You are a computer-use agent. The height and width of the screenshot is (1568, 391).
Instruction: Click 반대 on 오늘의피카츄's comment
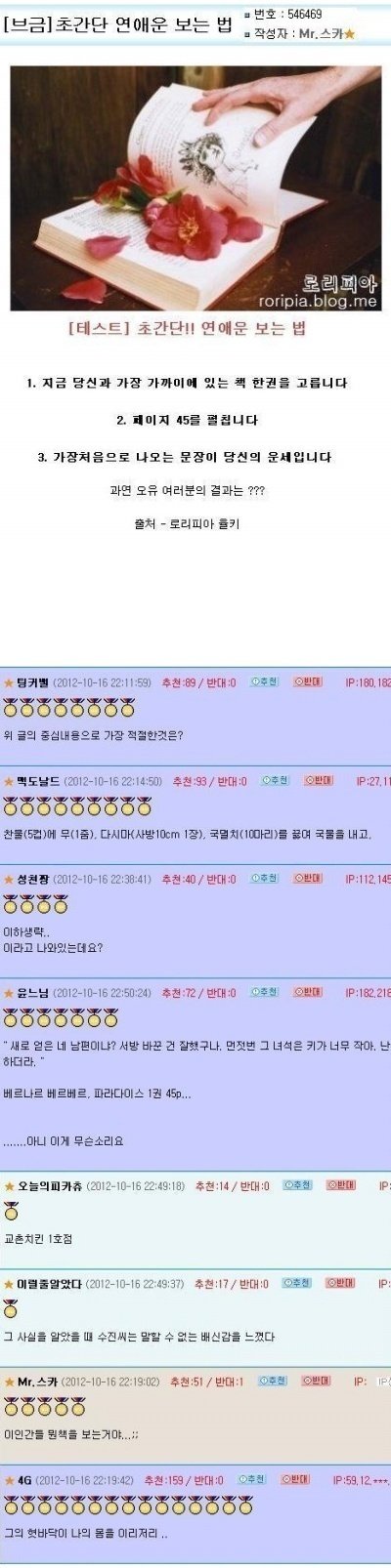[341, 1185]
